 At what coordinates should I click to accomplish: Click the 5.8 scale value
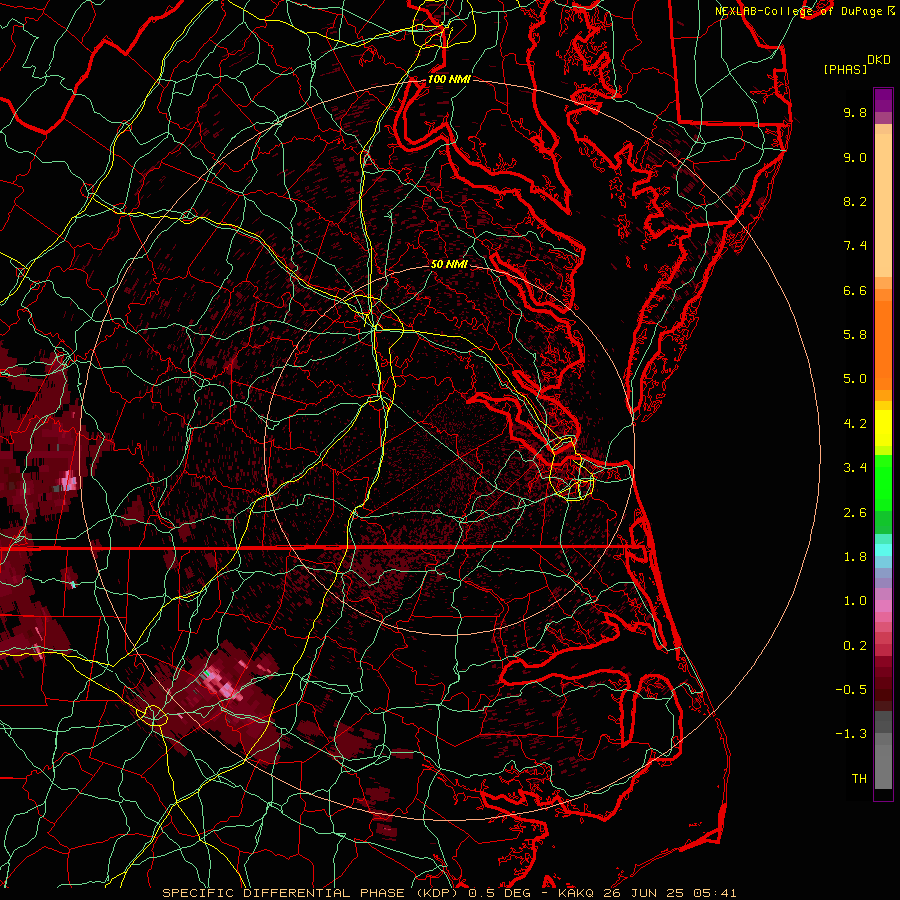(x=855, y=335)
